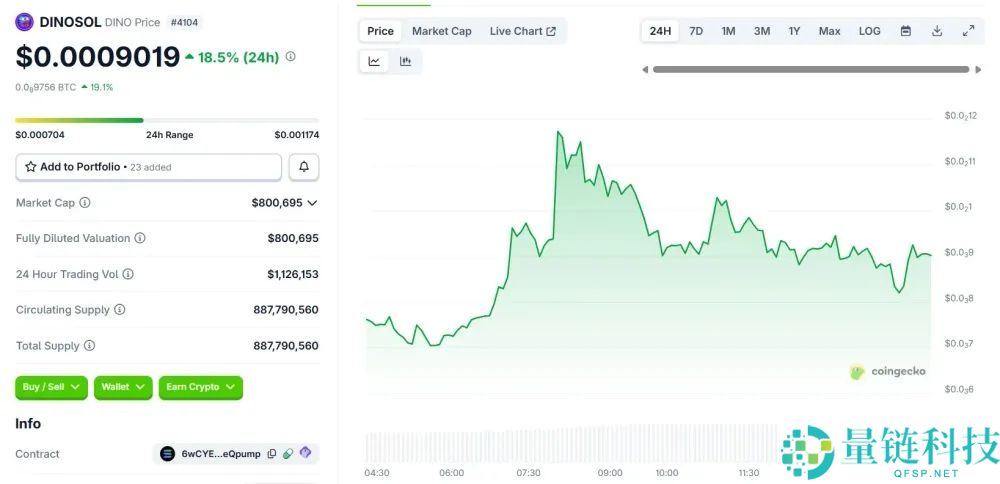Image resolution: width=1000 pixels, height=484 pixels.
Task: Click the info icon beside Market Cap
Action: tap(85, 203)
